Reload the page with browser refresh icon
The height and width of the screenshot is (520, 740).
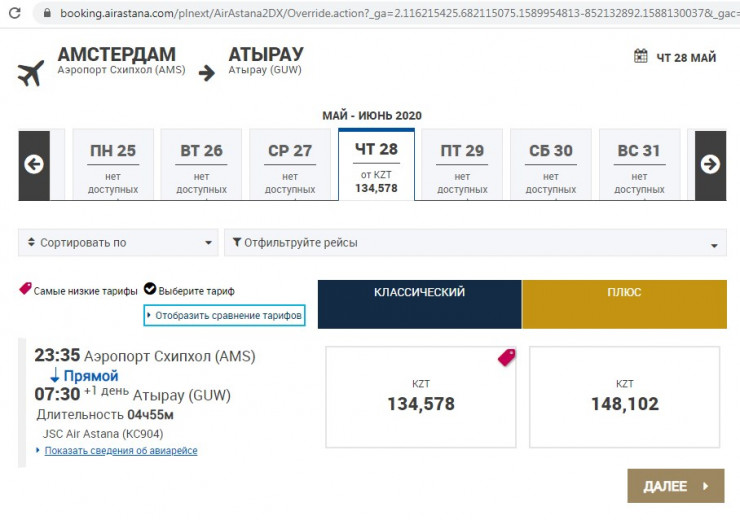14,13
